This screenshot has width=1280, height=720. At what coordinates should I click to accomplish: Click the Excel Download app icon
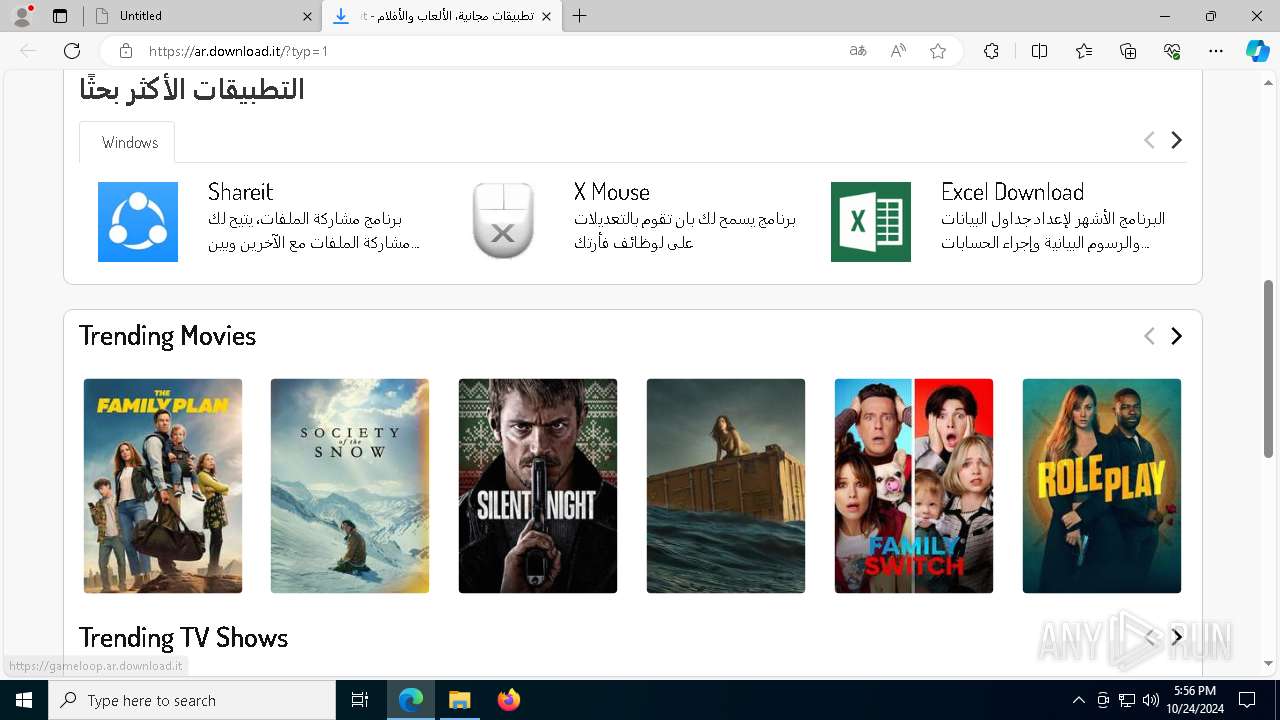(x=871, y=222)
